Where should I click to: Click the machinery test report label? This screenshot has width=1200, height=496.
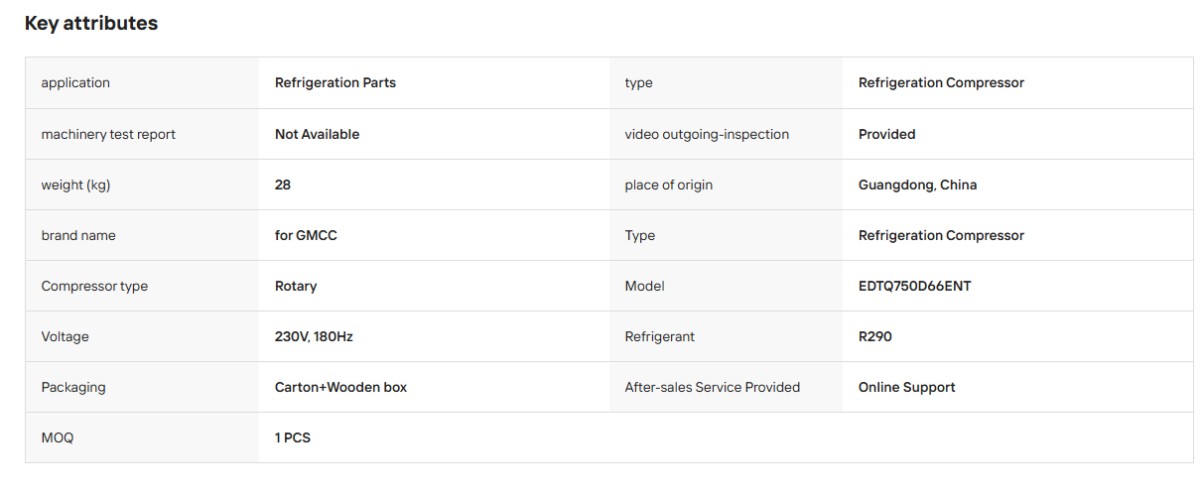(x=109, y=134)
